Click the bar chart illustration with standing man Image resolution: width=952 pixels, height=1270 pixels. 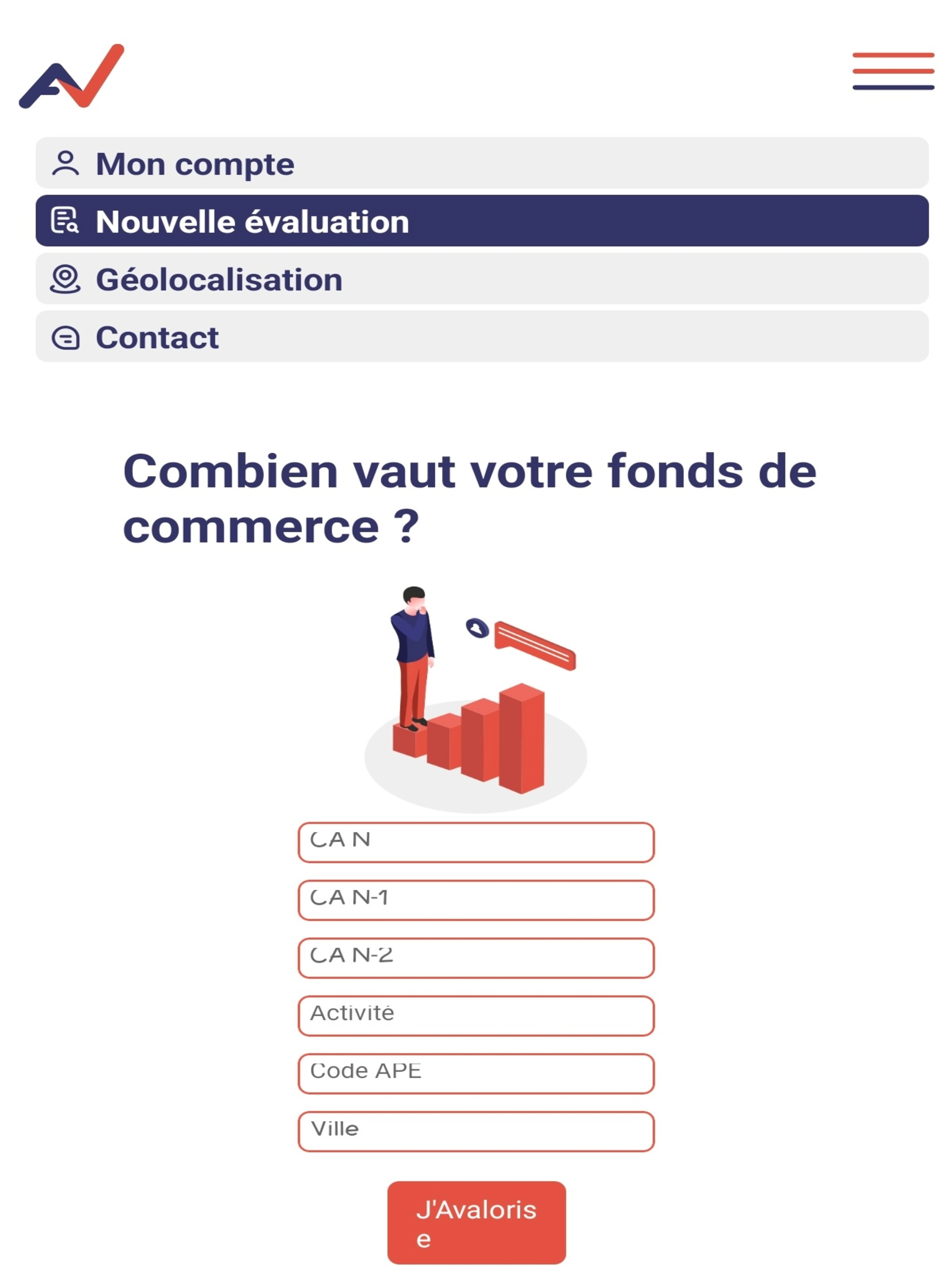tap(476, 699)
